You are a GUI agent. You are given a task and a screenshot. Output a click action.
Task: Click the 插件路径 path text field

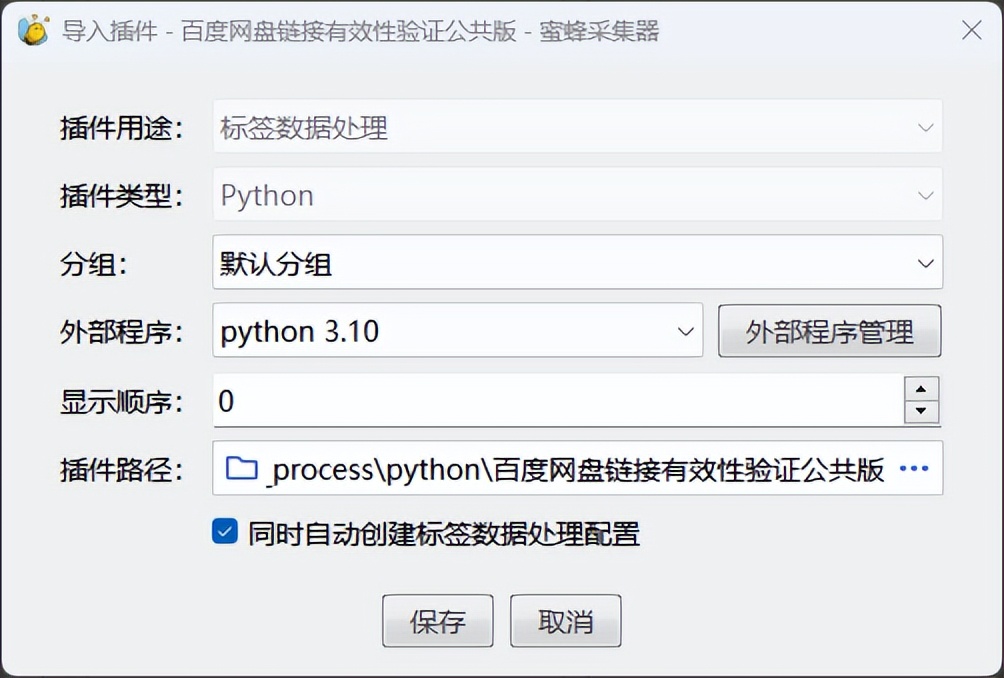coord(575,469)
